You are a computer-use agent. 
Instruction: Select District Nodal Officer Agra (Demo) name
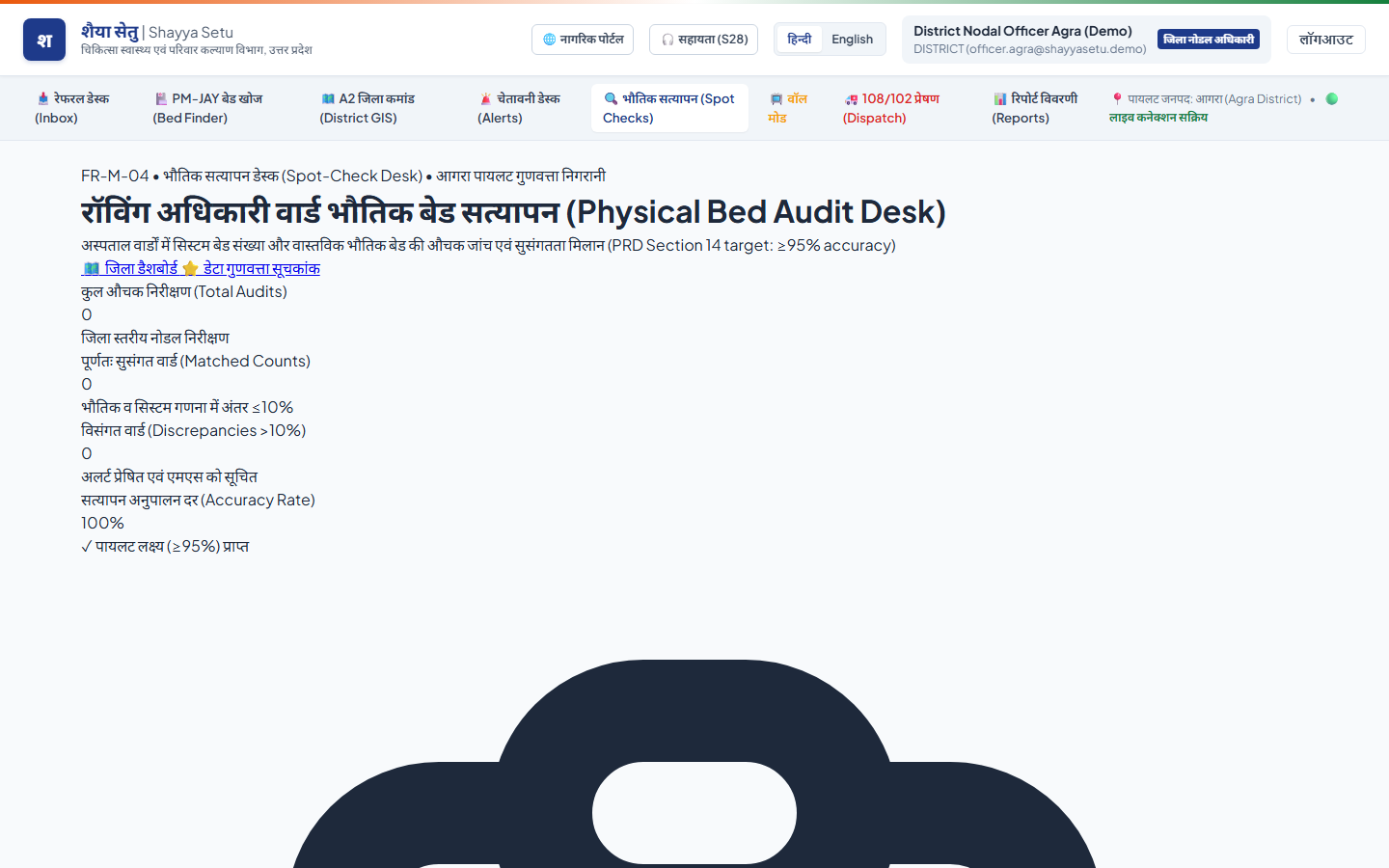click(1022, 31)
